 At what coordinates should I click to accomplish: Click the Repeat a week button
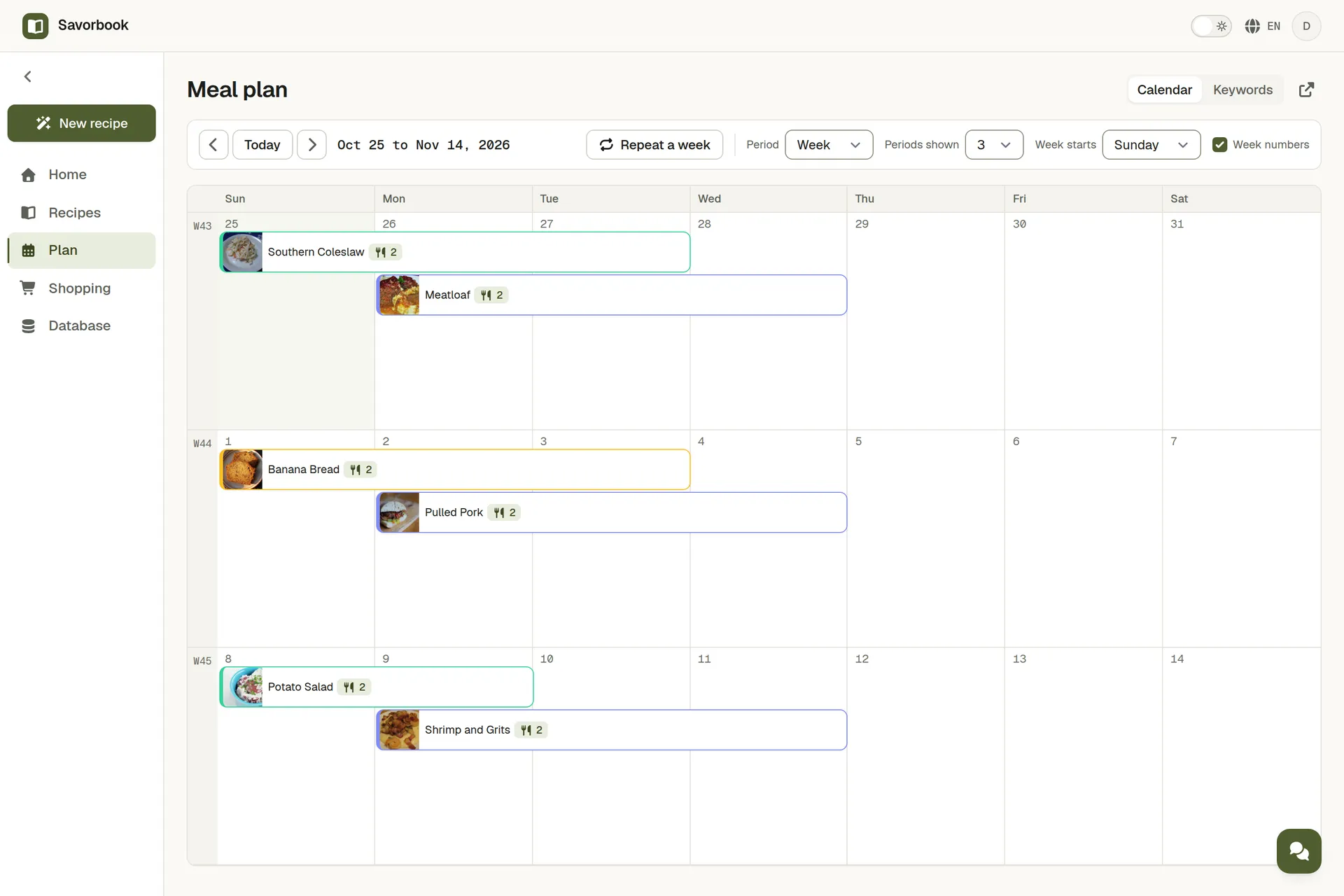pyautogui.click(x=654, y=145)
